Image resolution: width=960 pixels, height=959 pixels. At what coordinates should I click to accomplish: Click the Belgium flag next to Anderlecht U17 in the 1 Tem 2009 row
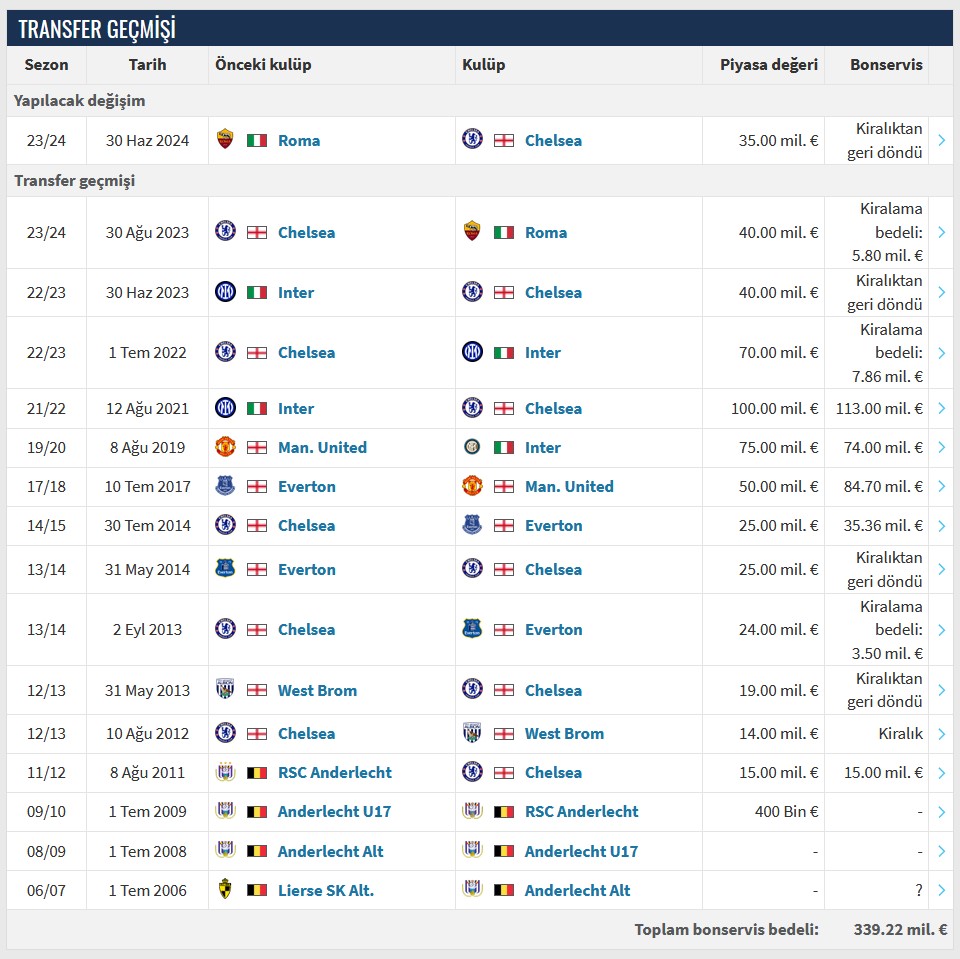257,811
